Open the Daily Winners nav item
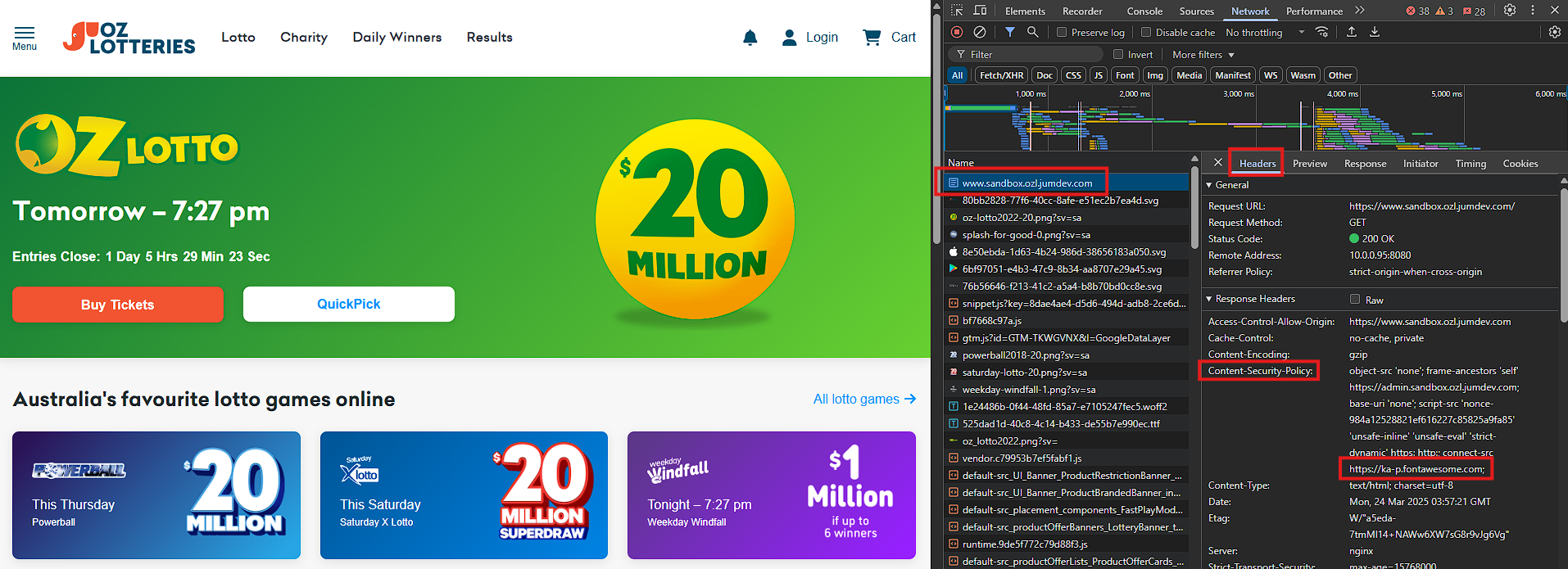The width and height of the screenshot is (1568, 569). (397, 37)
